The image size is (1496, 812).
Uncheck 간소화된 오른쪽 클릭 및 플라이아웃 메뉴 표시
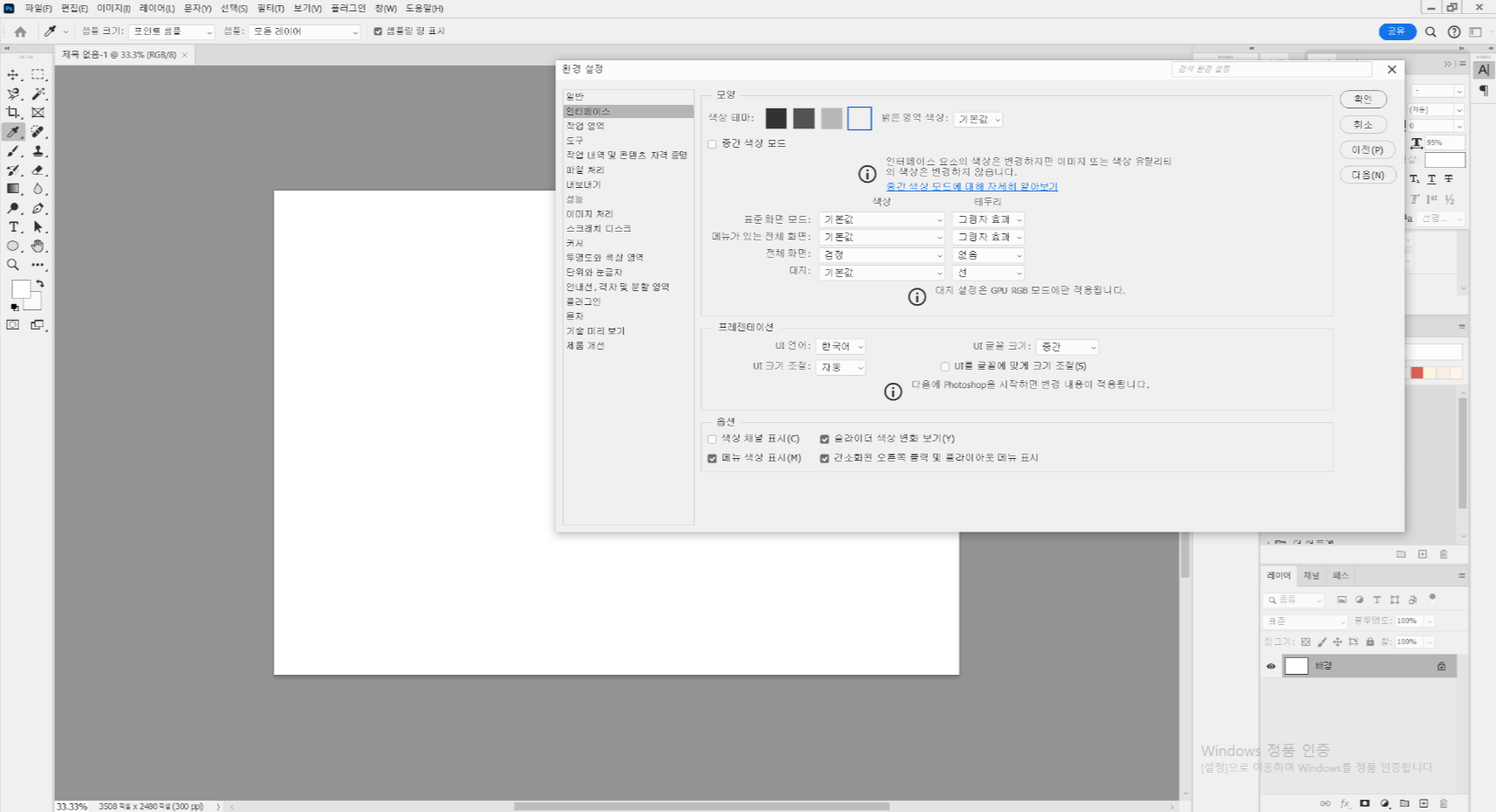[825, 458]
